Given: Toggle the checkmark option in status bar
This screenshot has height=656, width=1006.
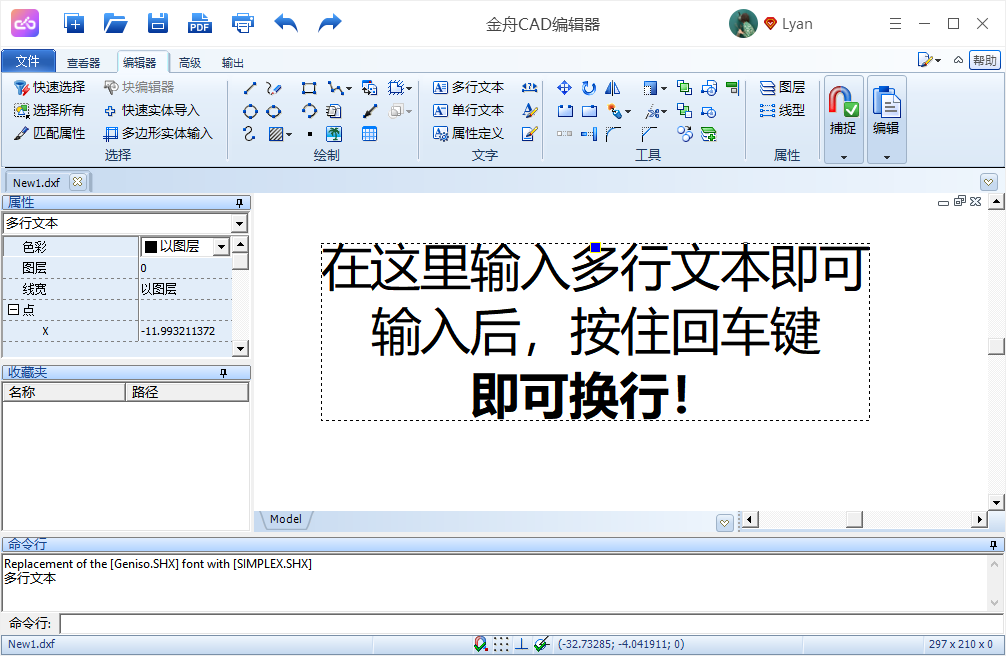Looking at the screenshot, I should [541, 644].
